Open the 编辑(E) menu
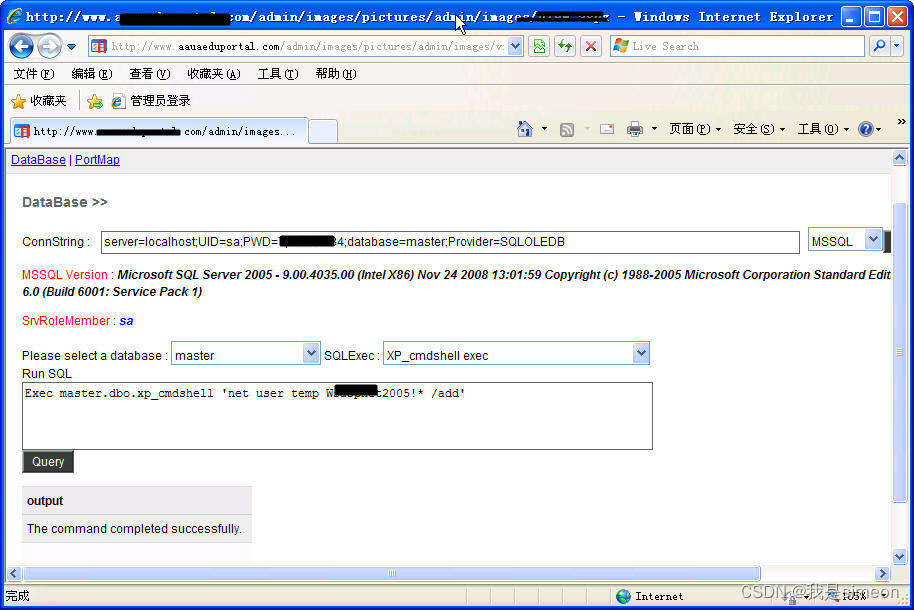 [92, 73]
